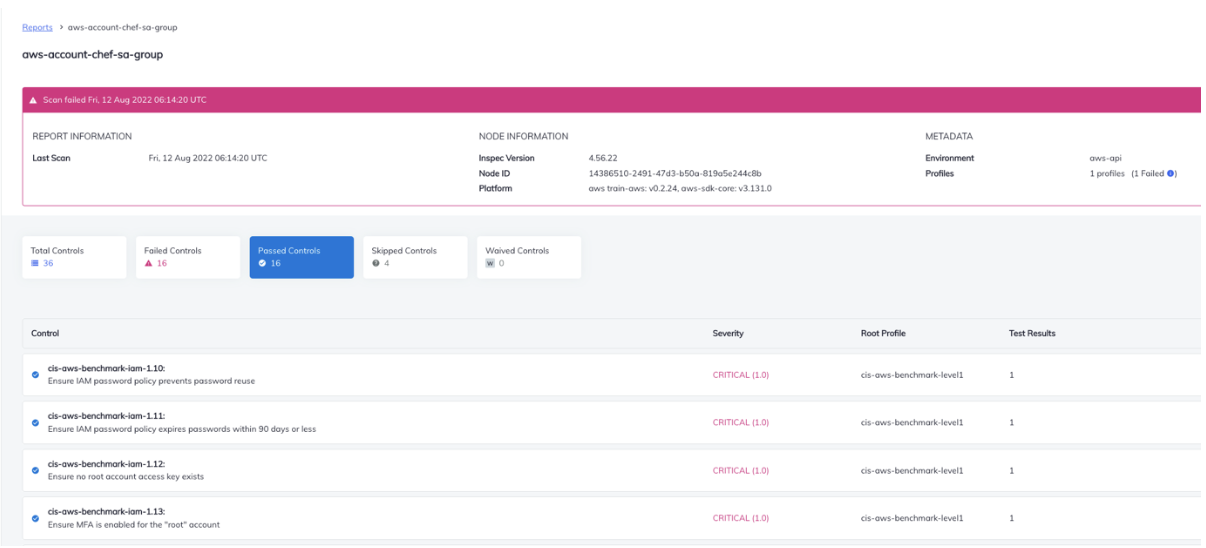The image size is (1206, 548).
Task: Show only Skipped Controls
Action: coord(414,257)
